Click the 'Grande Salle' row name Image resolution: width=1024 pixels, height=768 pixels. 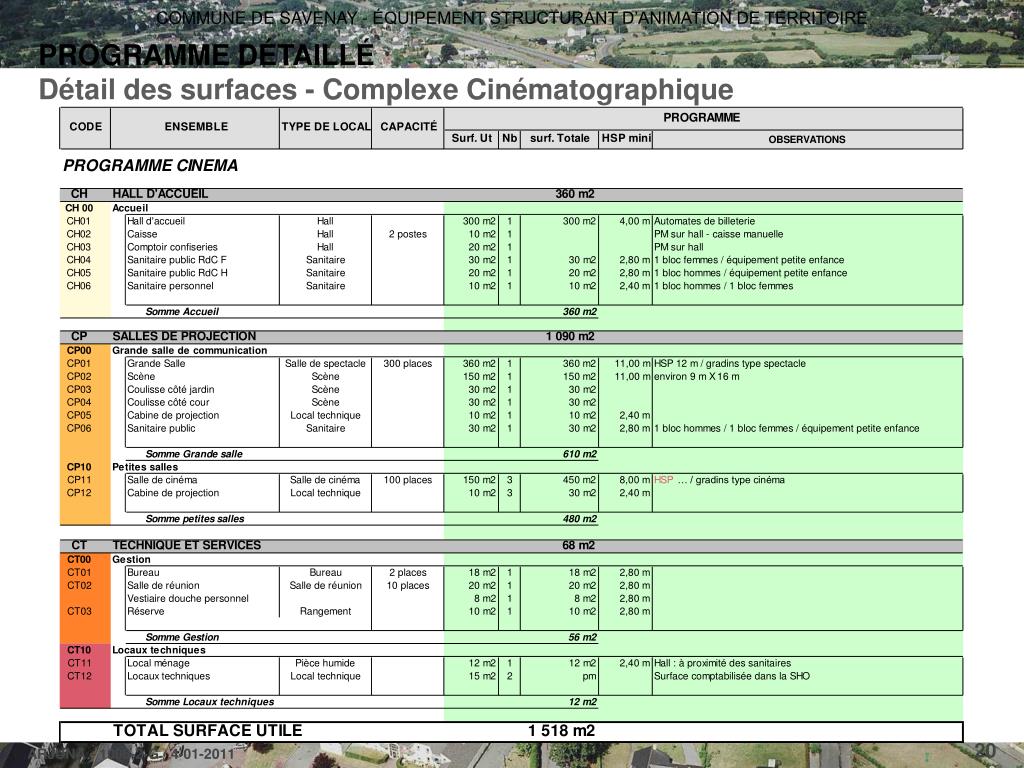tap(156, 364)
